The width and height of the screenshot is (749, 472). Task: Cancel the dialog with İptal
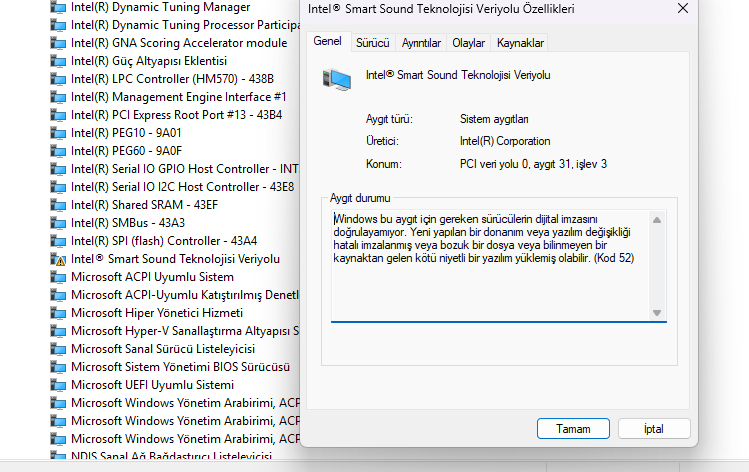[x=654, y=429]
